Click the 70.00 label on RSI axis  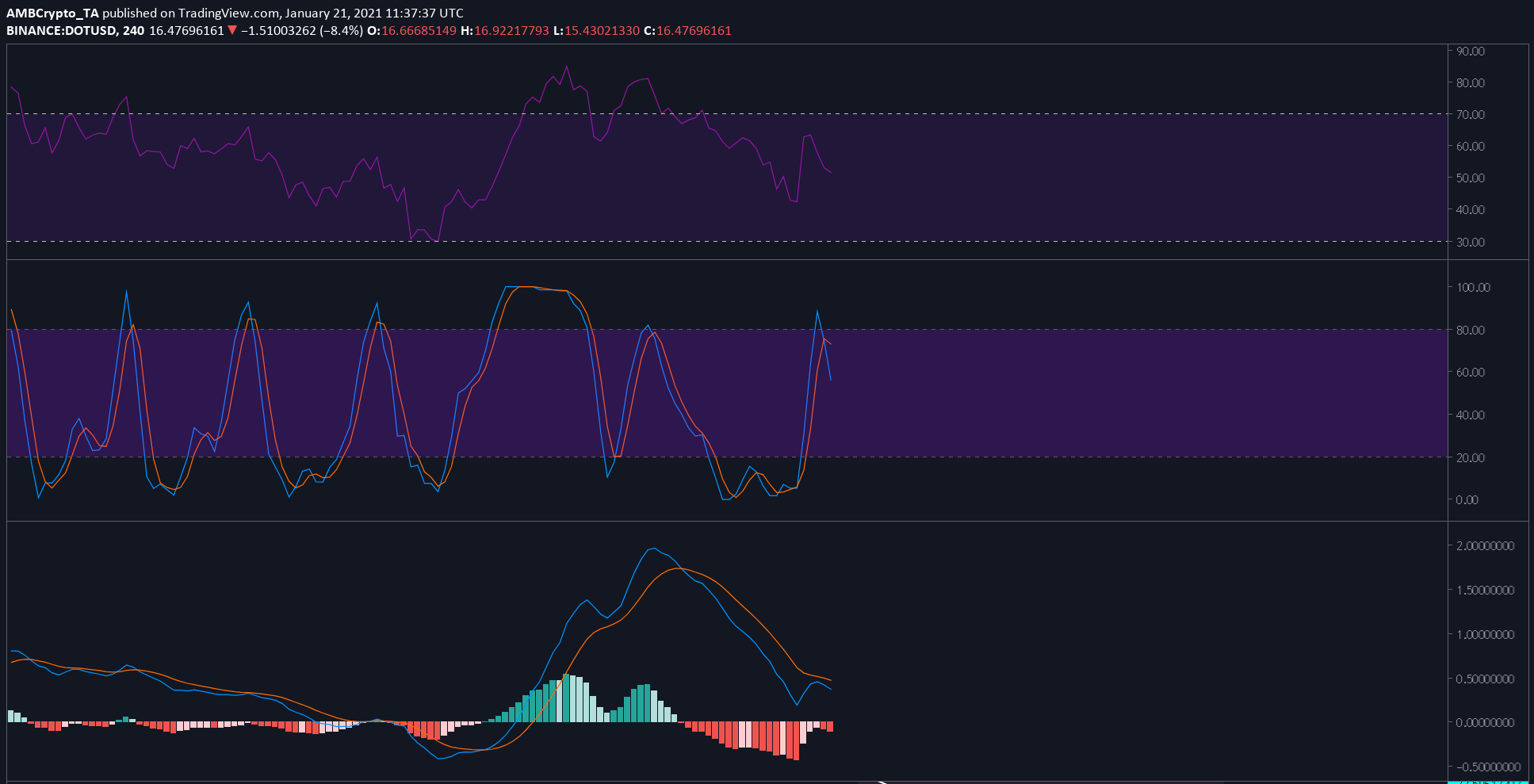pyautogui.click(x=1471, y=114)
